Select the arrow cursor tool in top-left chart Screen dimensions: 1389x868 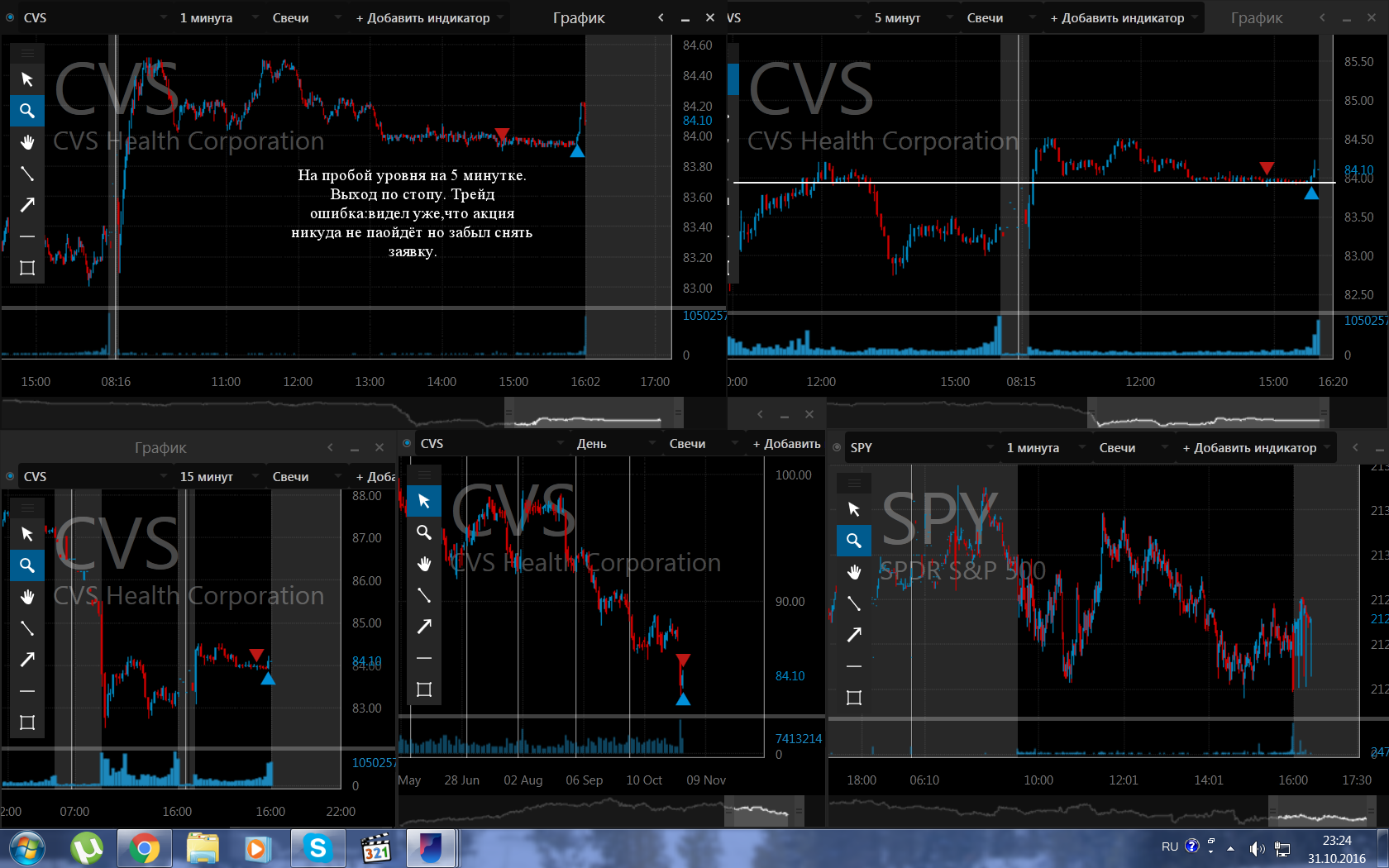(27, 79)
